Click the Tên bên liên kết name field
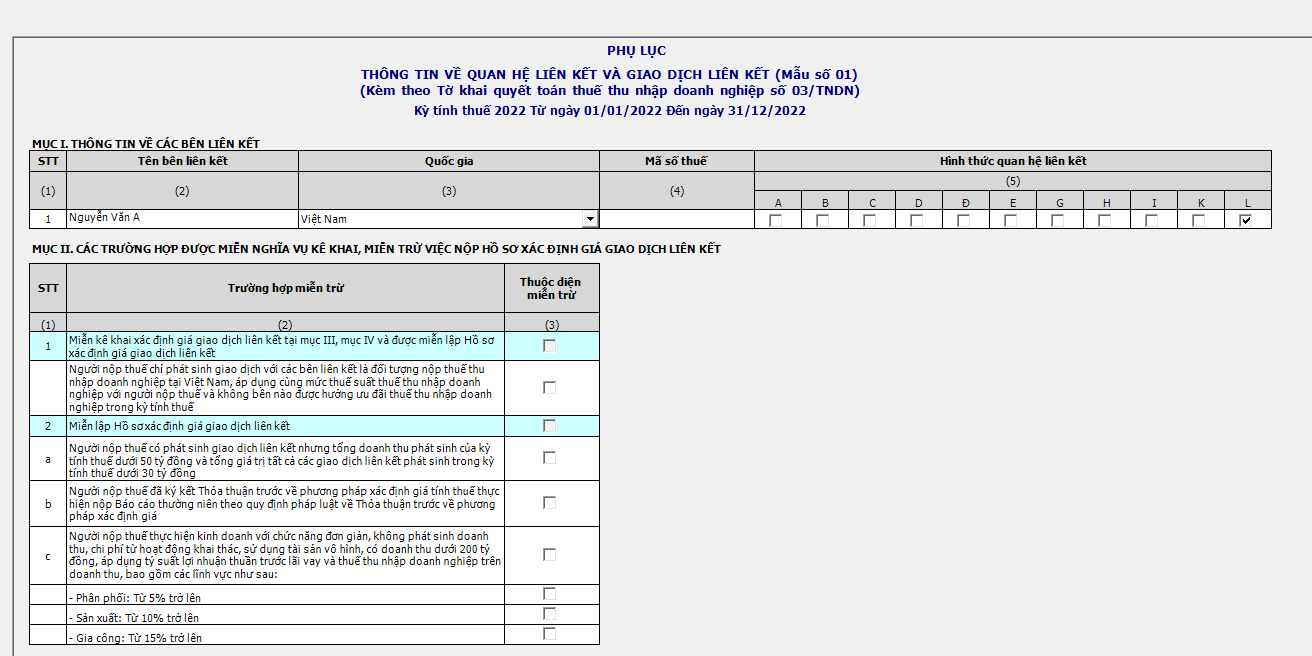Image resolution: width=1312 pixels, height=656 pixels. click(x=182, y=218)
